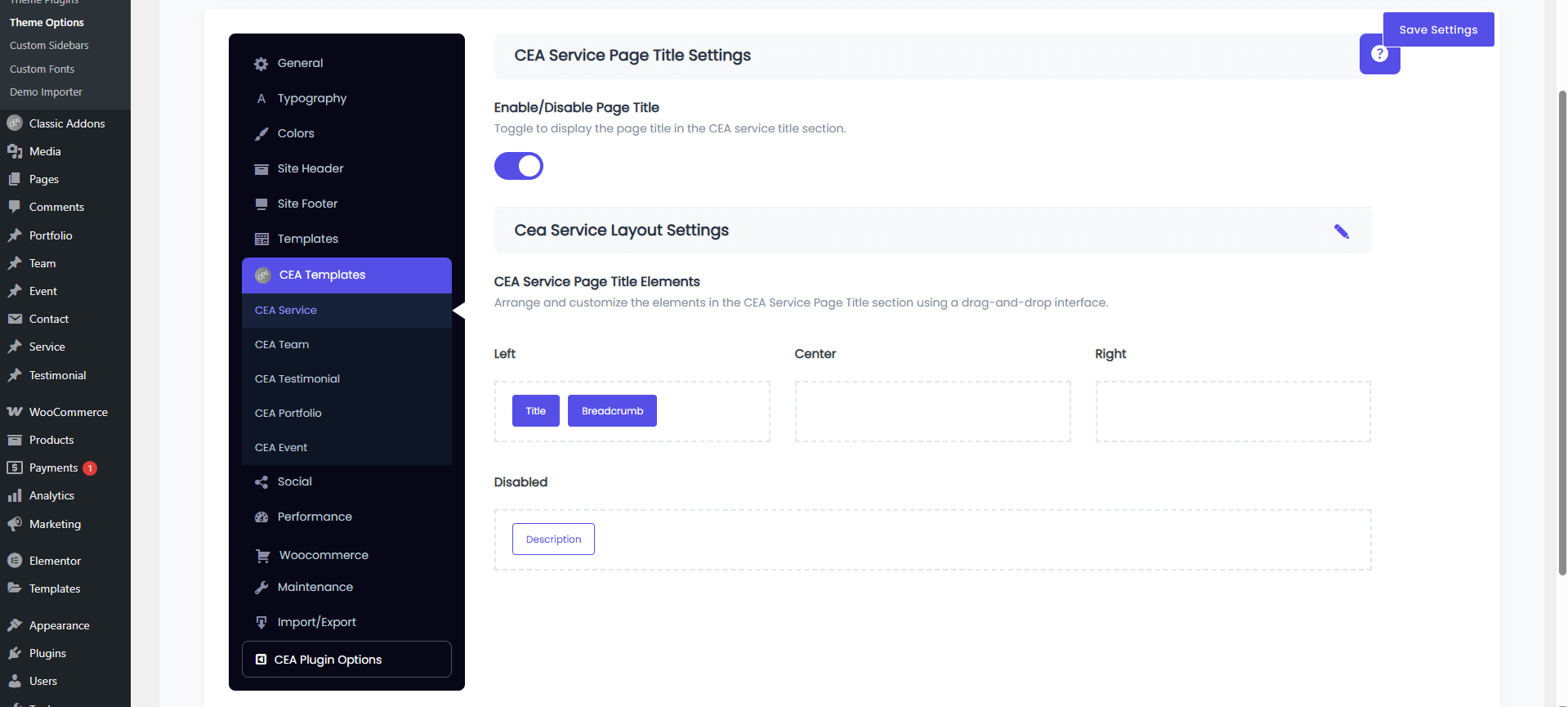Viewport: 1568px width, 707px height.
Task: Open the Typography settings section
Action: [311, 99]
